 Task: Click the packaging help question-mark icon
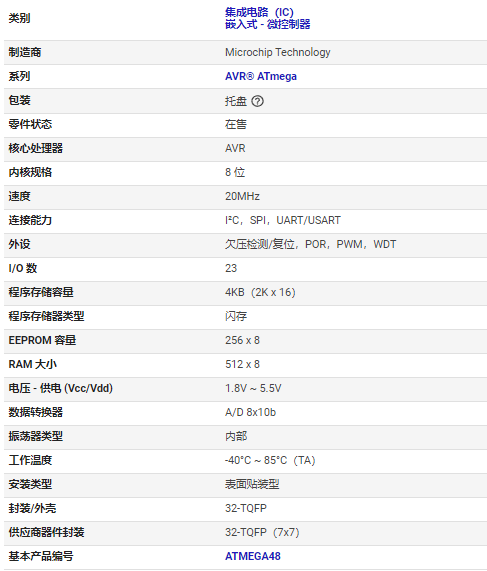[258, 101]
